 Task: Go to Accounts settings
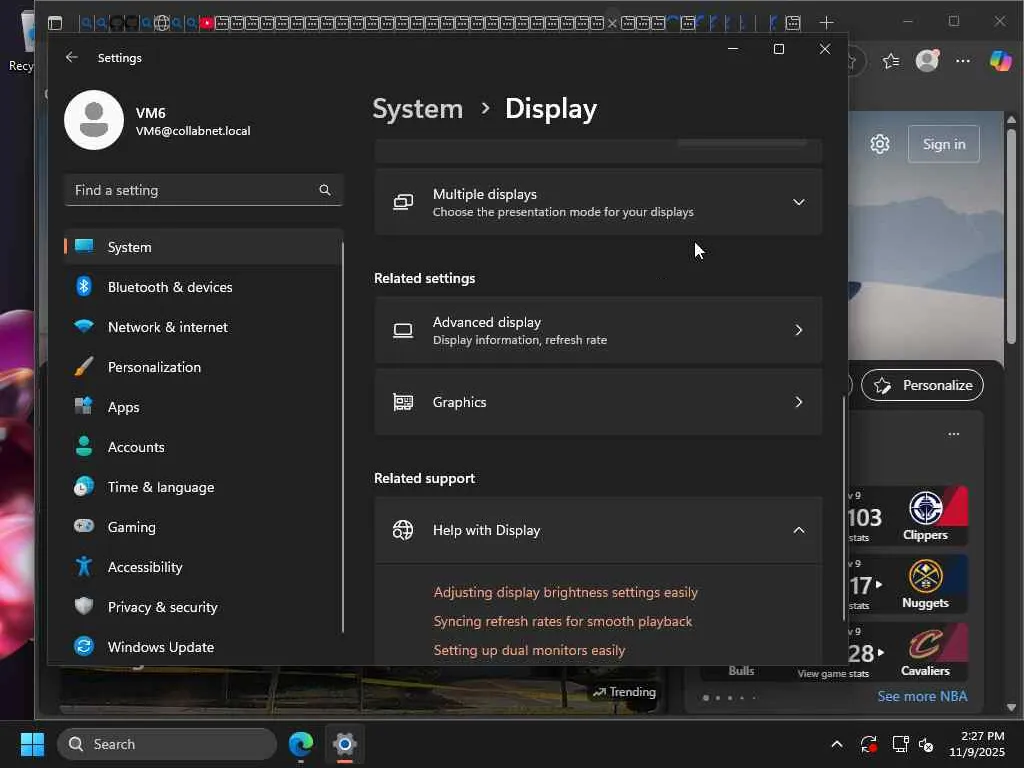tap(136, 447)
